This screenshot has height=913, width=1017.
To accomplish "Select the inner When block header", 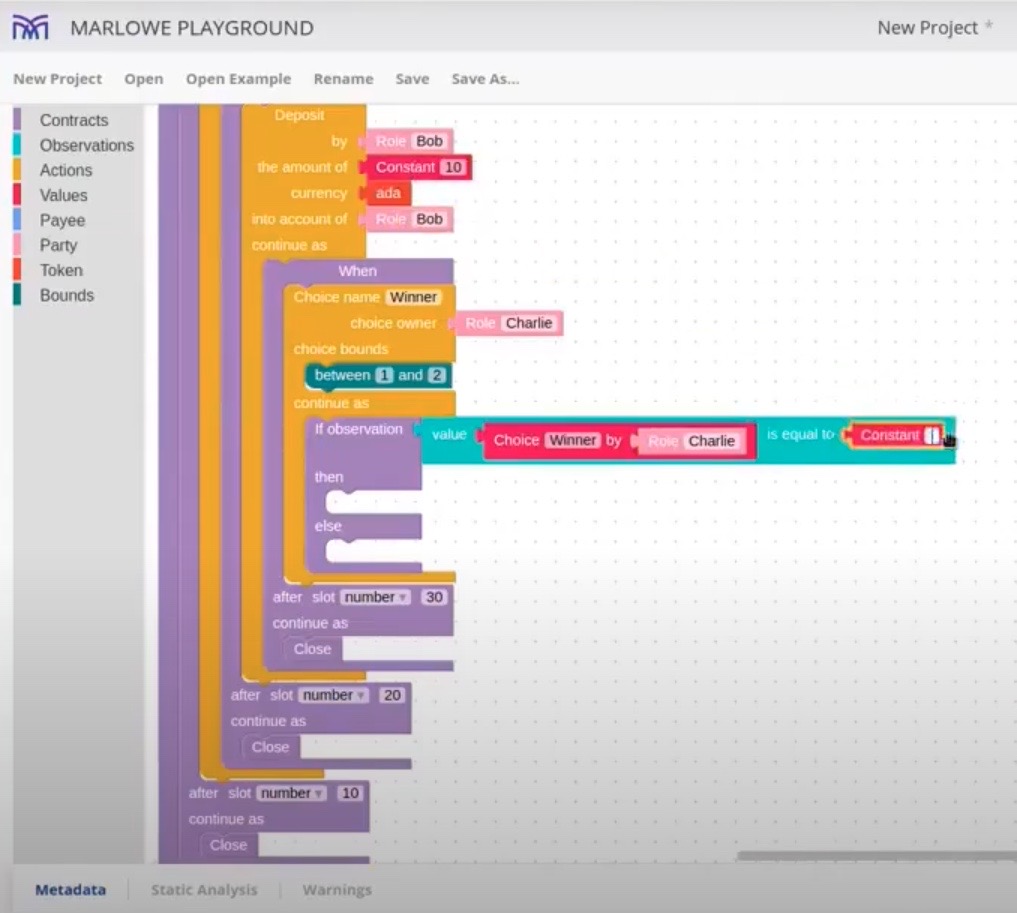I will click(x=357, y=271).
